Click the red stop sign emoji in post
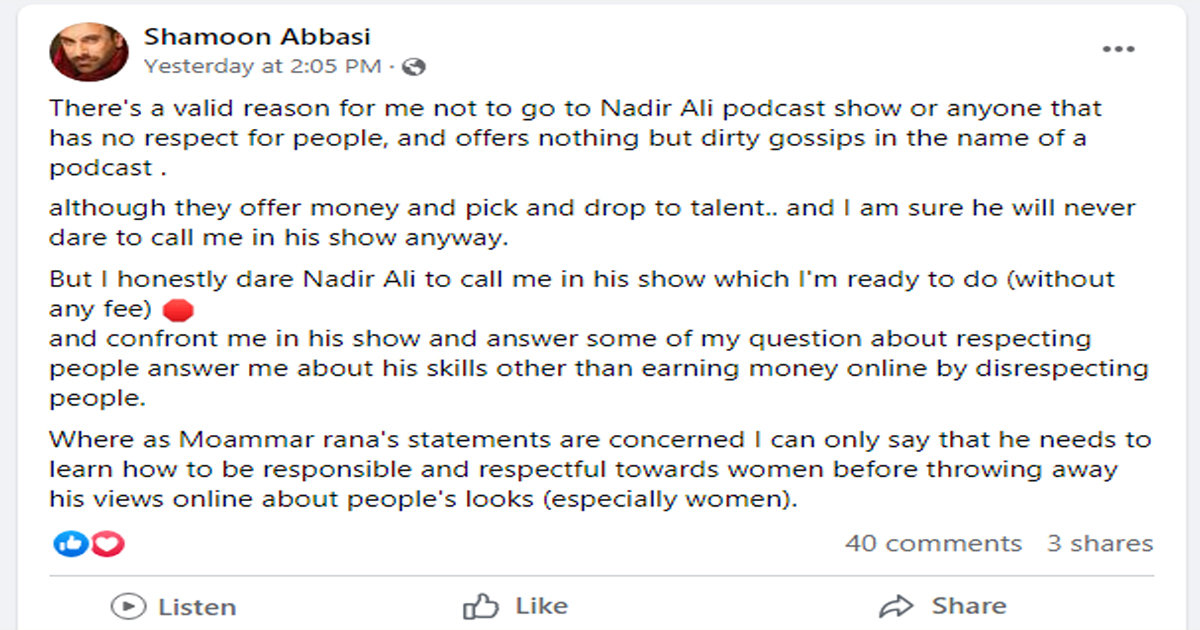Viewport: 1200px width, 630px height. click(x=178, y=309)
